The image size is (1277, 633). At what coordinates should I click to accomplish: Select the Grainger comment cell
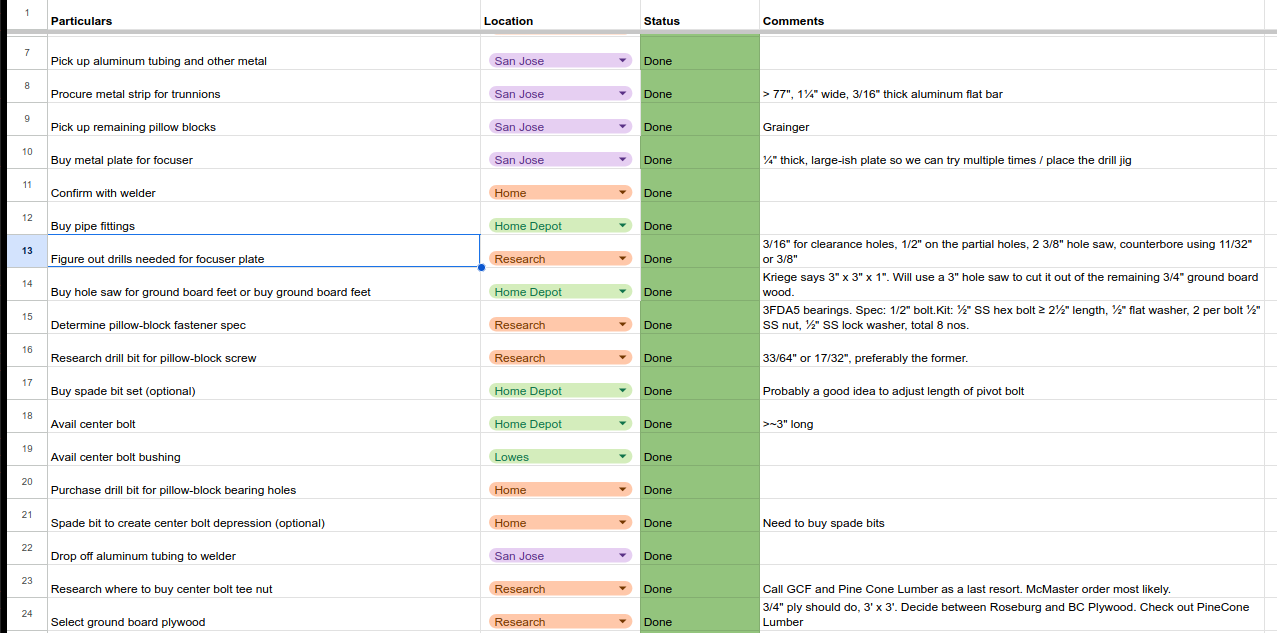click(1016, 127)
